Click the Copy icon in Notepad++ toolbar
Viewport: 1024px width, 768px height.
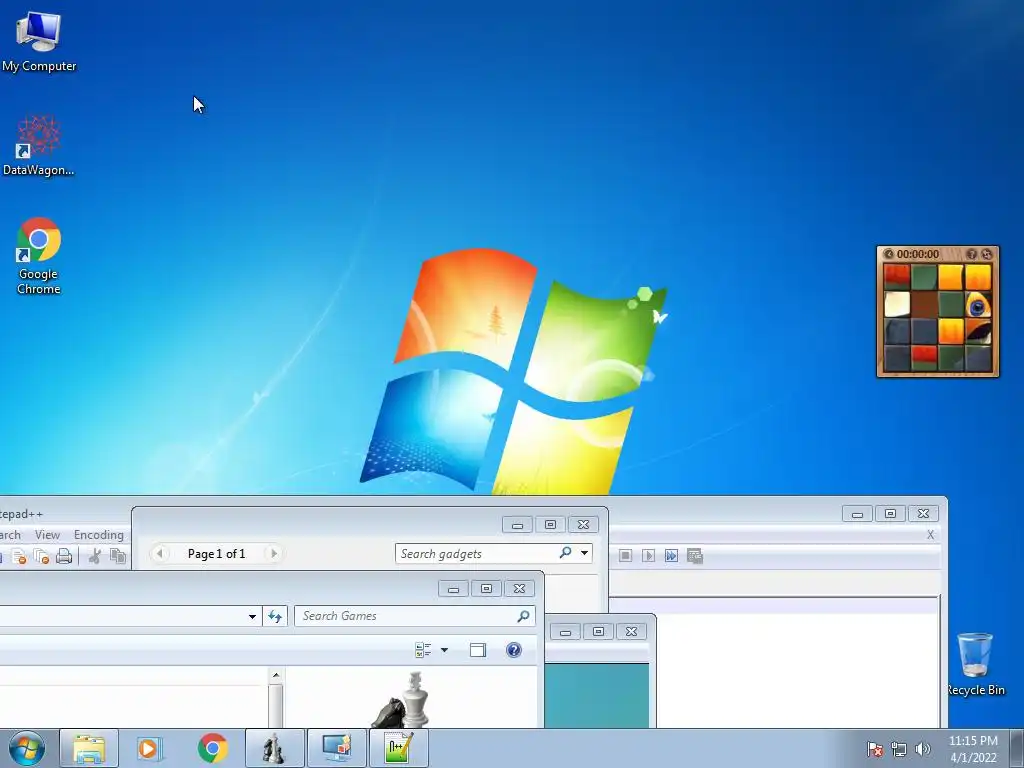click(x=118, y=556)
